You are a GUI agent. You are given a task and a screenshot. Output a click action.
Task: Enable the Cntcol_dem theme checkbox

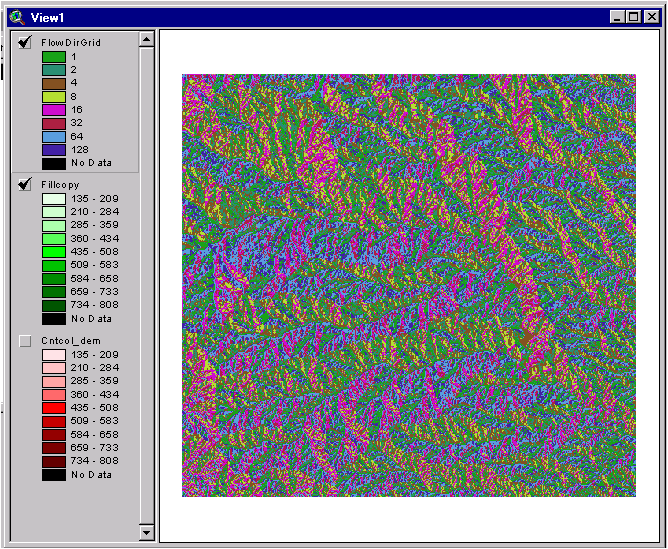(x=25, y=341)
